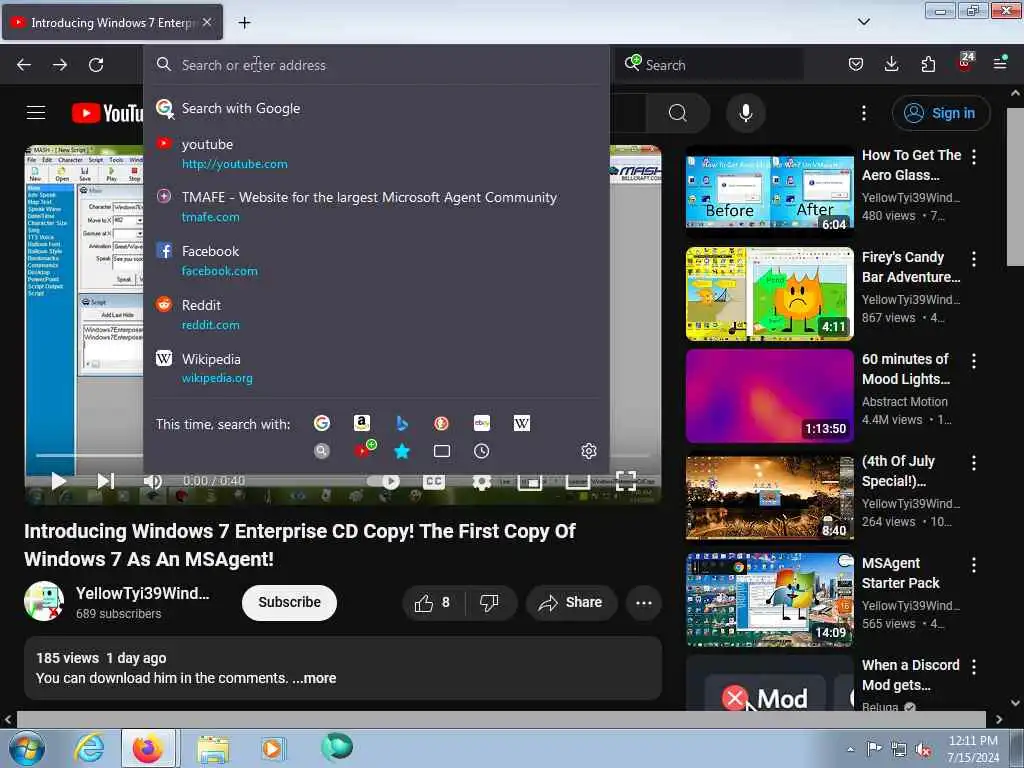Image resolution: width=1024 pixels, height=768 pixels.
Task: Open the Facebook suggestion
Action: (x=376, y=261)
